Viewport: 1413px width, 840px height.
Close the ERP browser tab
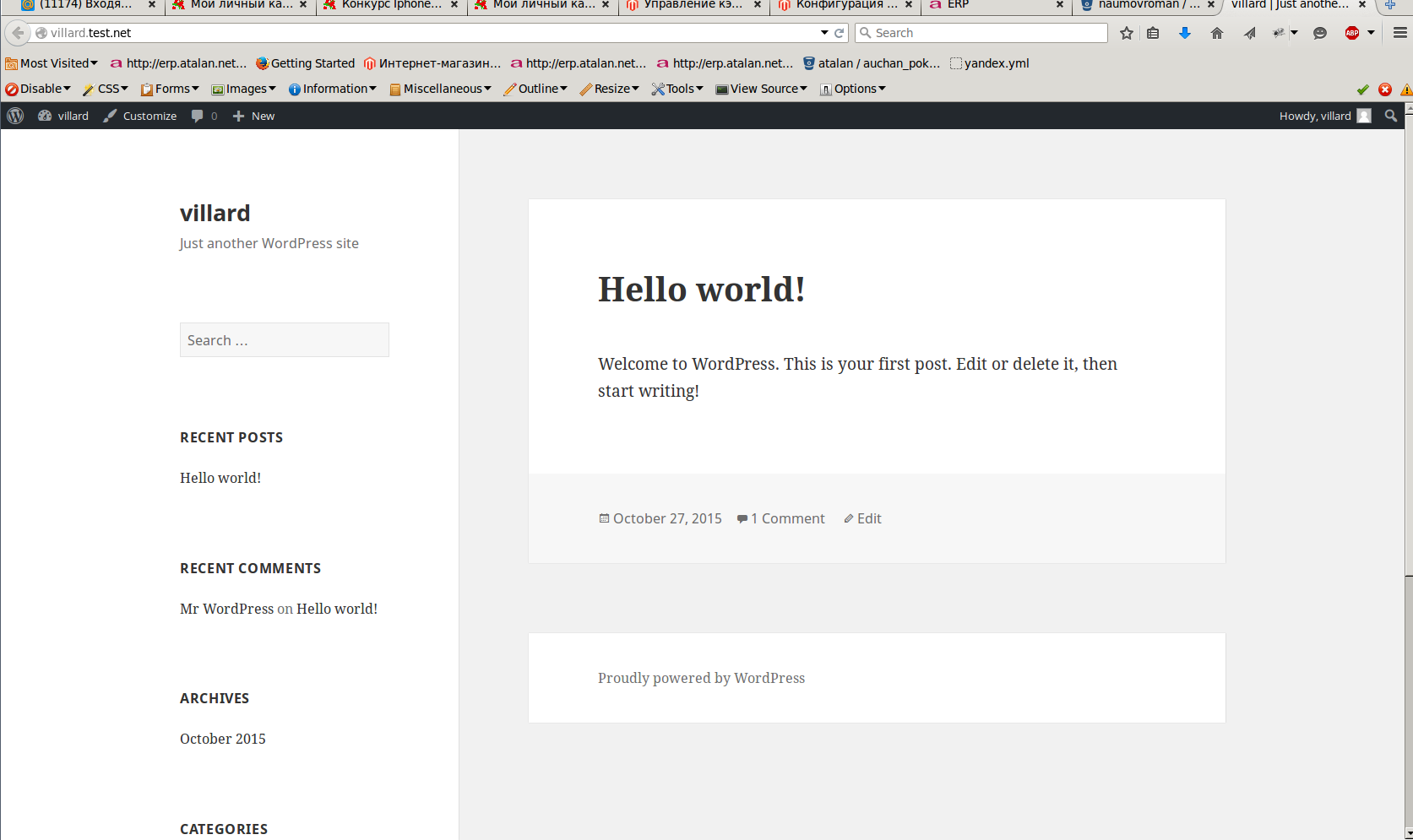tap(1060, 5)
